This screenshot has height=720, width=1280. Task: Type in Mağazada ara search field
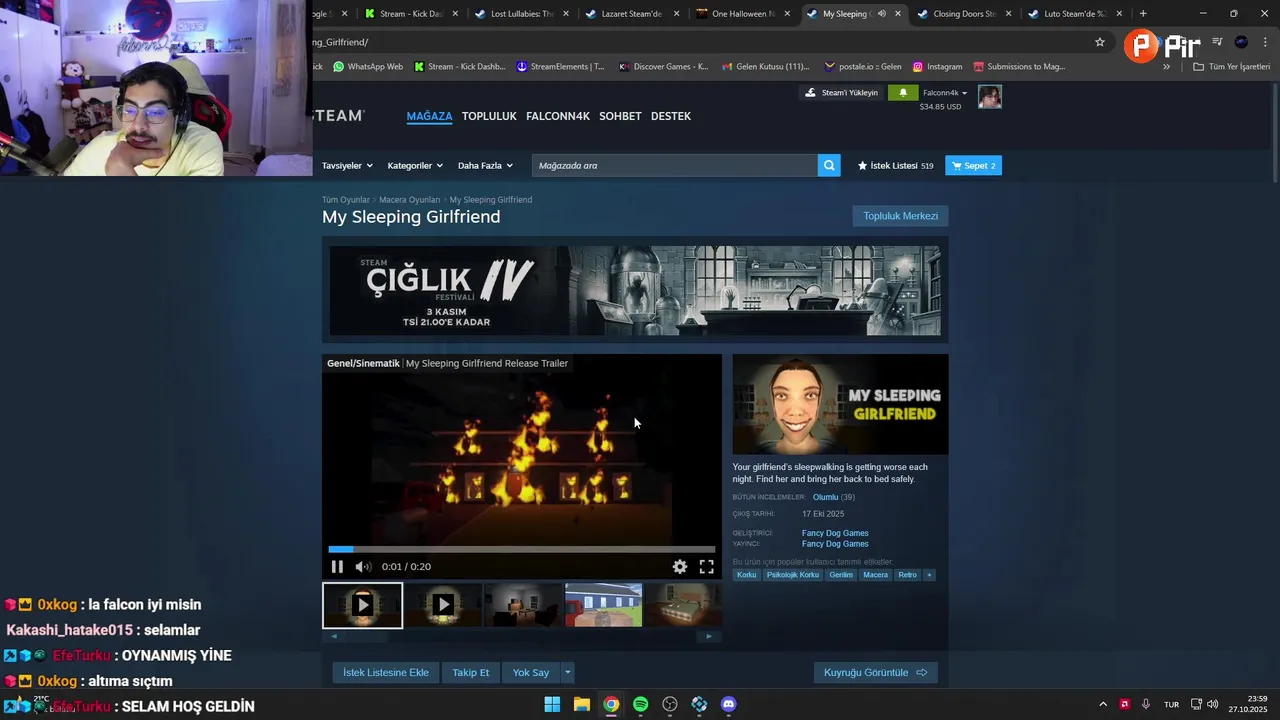[x=675, y=166]
